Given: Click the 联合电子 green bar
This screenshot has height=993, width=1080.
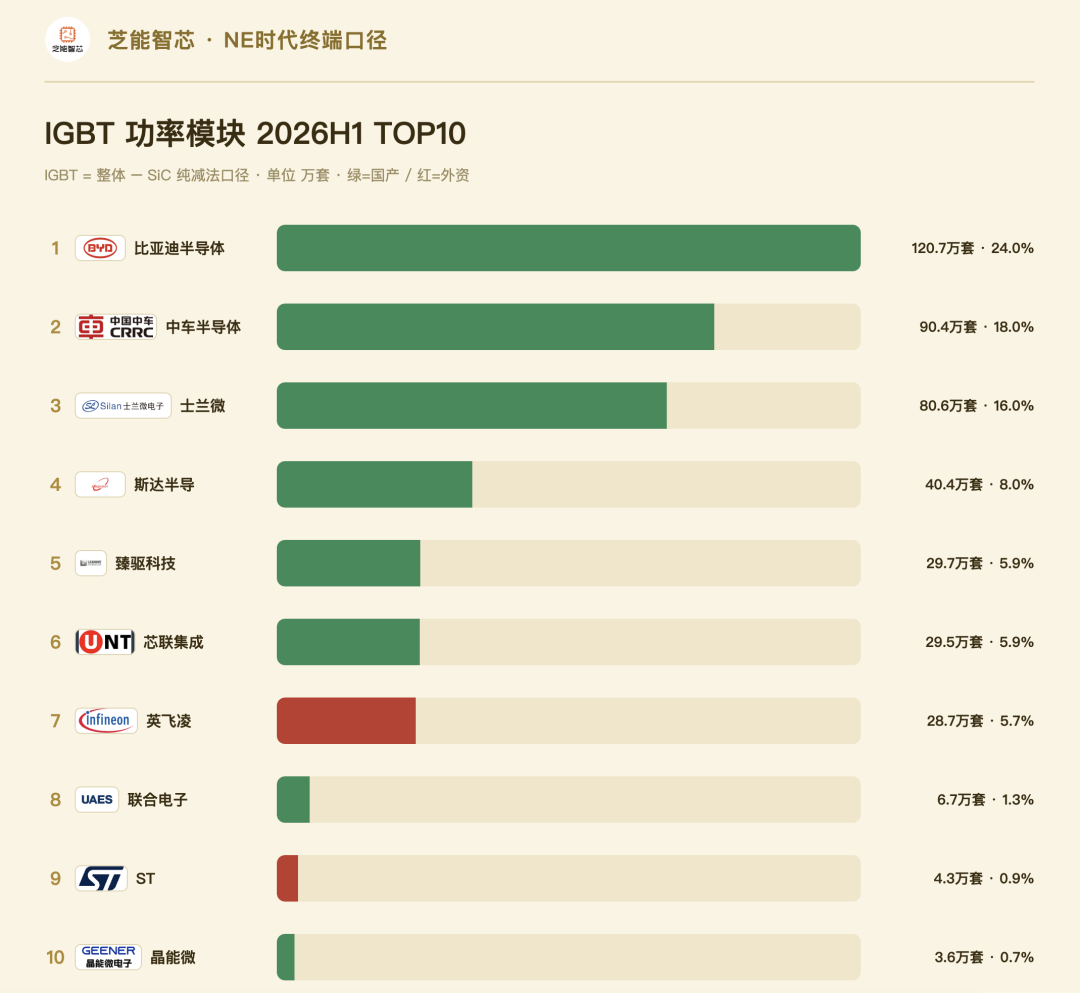Looking at the screenshot, I should (293, 799).
